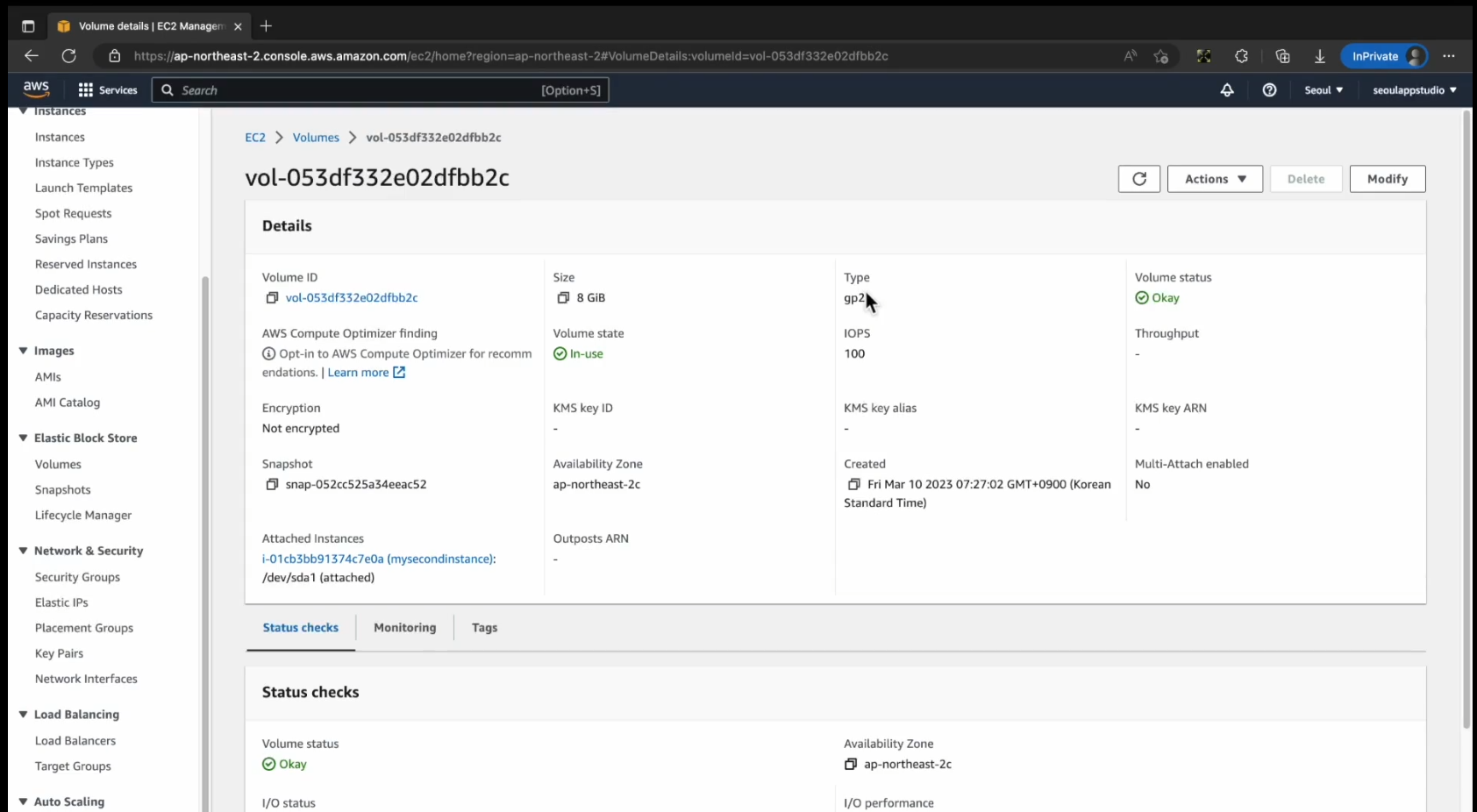Add this page to browser favorites
This screenshot has height=812, width=1477.
pyautogui.click(x=1161, y=56)
